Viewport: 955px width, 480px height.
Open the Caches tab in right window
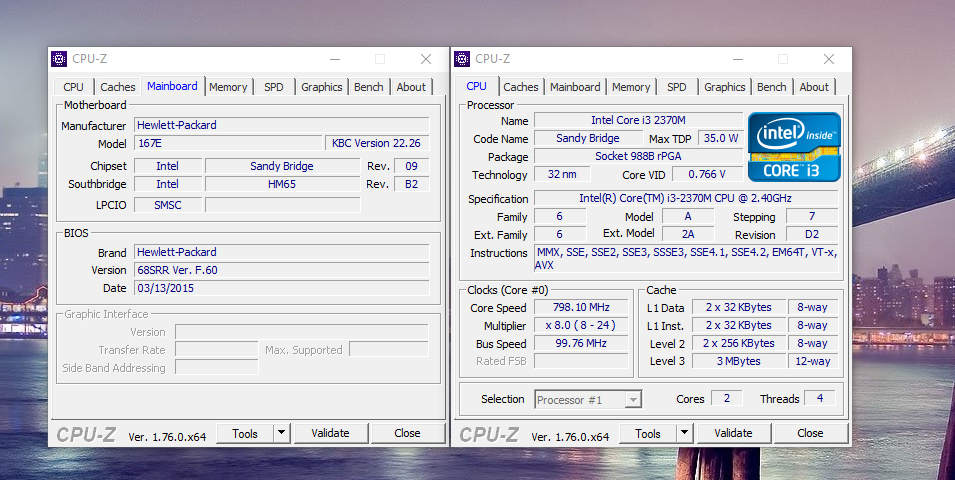(521, 87)
